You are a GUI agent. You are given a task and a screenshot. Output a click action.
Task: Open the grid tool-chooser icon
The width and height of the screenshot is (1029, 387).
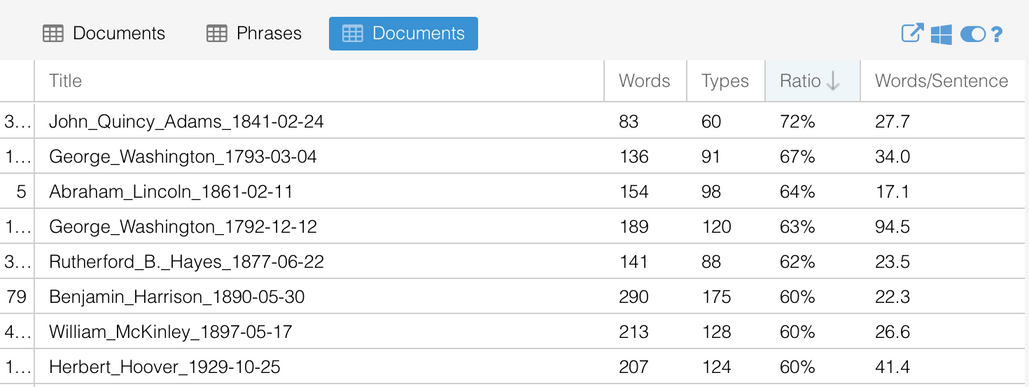click(941, 34)
